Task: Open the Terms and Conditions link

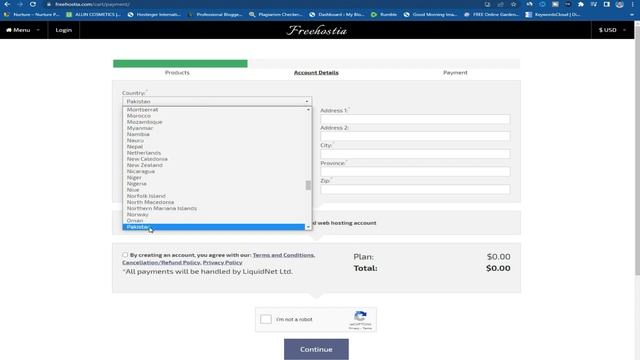Action: [283, 255]
